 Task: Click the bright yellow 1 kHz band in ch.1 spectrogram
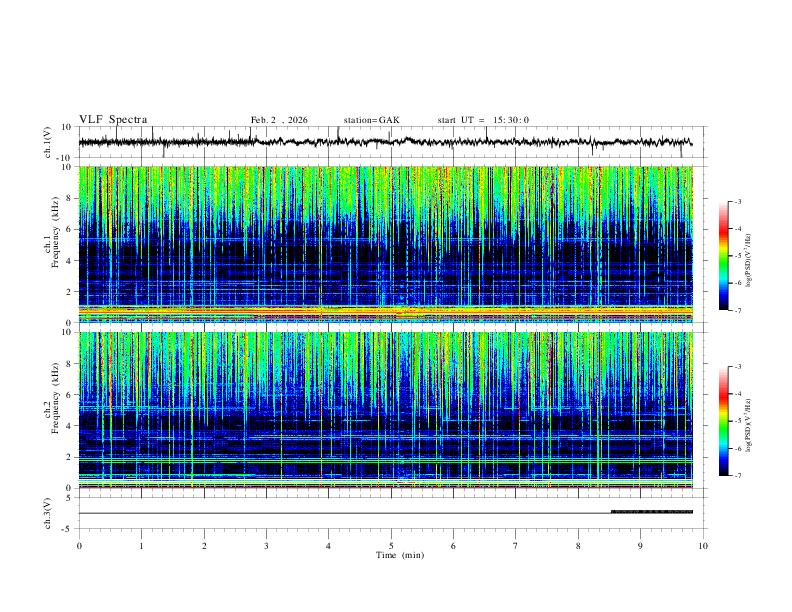coord(385,309)
